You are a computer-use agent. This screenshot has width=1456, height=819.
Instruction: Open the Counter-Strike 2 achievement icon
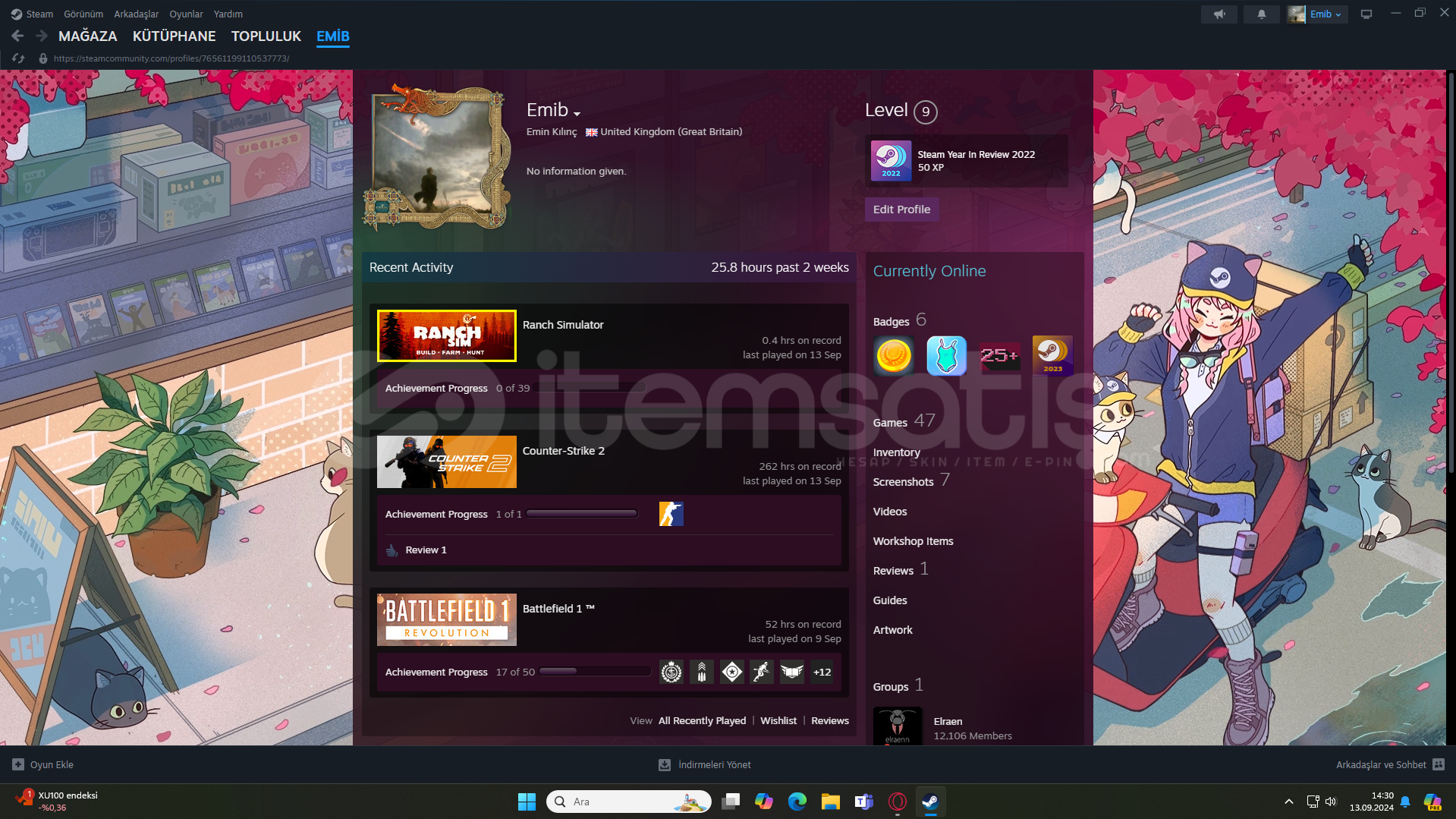point(671,514)
